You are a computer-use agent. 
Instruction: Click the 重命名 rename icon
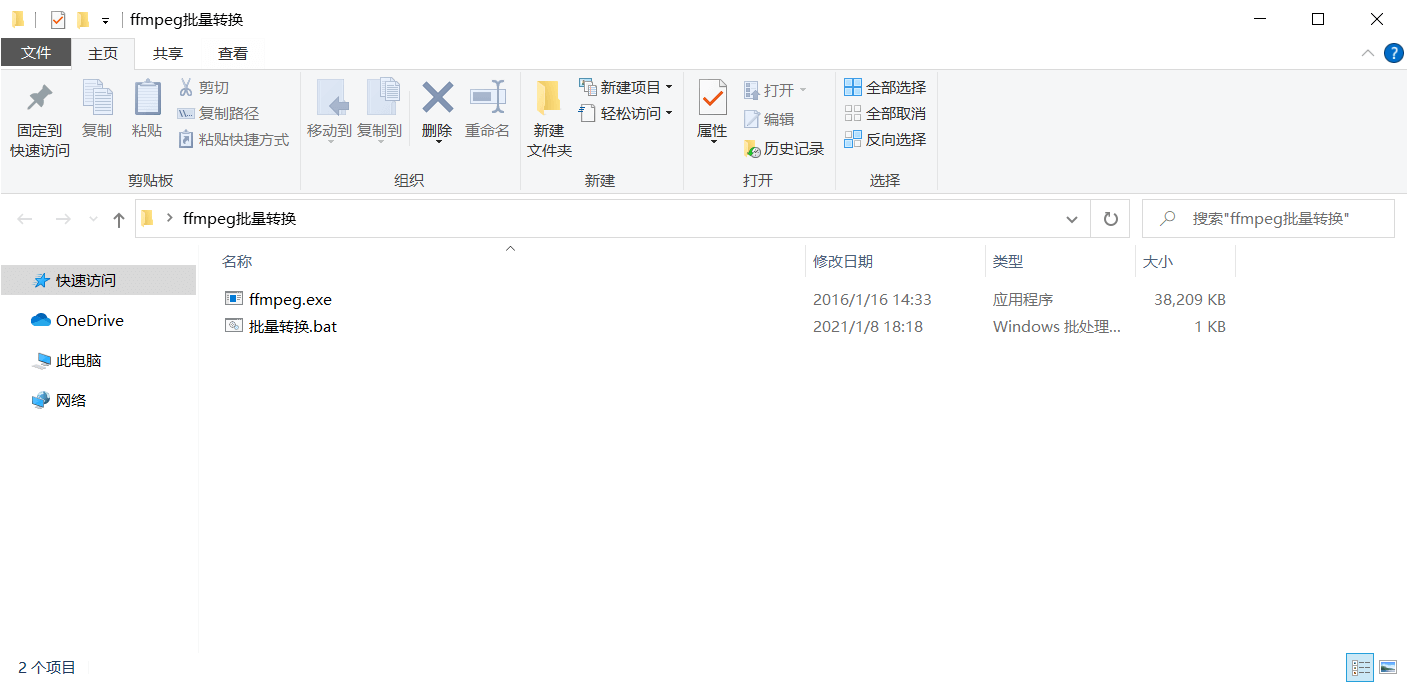coord(487,98)
